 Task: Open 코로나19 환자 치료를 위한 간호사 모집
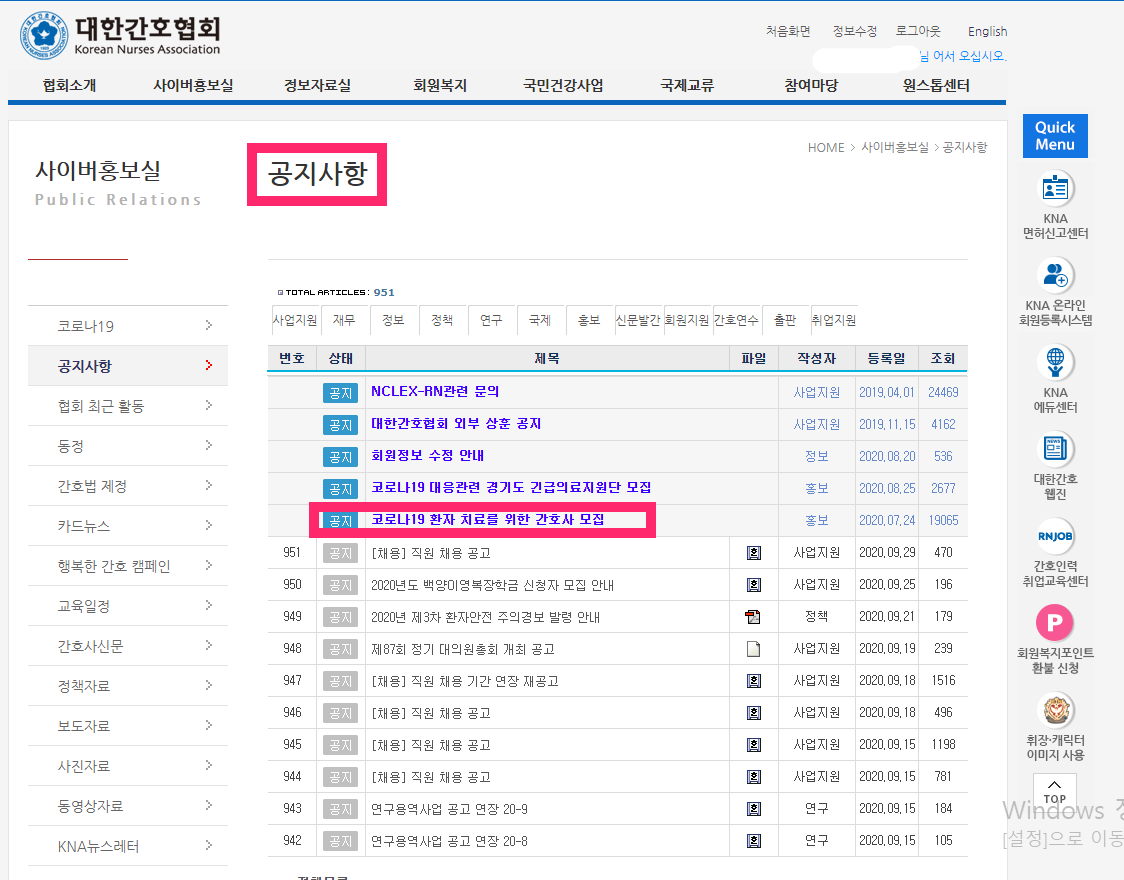487,520
